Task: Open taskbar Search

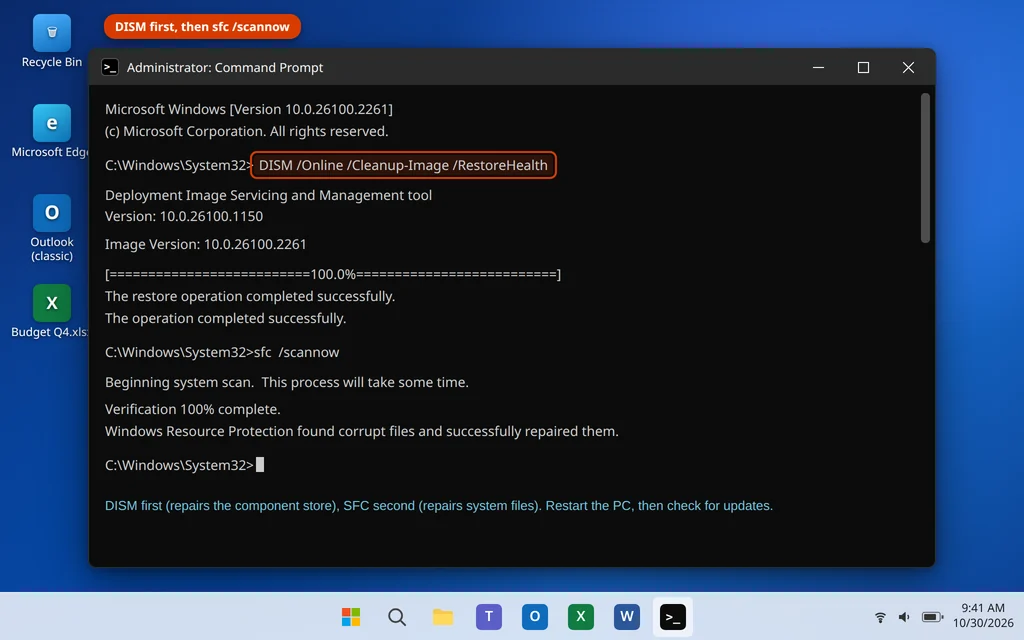Action: [x=396, y=616]
